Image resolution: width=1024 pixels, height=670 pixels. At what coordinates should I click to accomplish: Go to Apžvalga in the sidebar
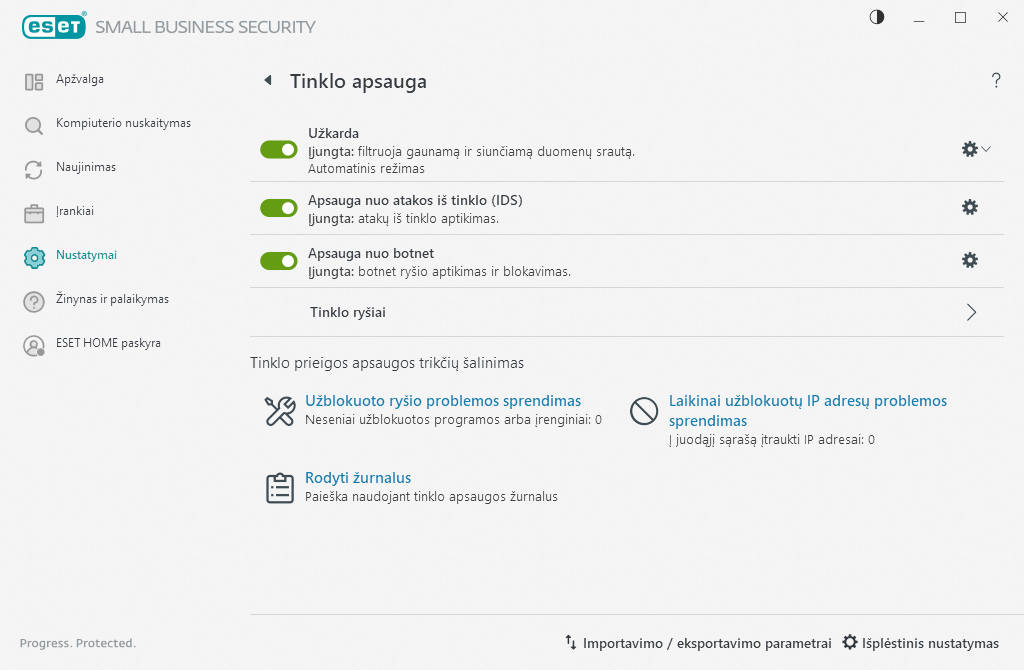80,79
